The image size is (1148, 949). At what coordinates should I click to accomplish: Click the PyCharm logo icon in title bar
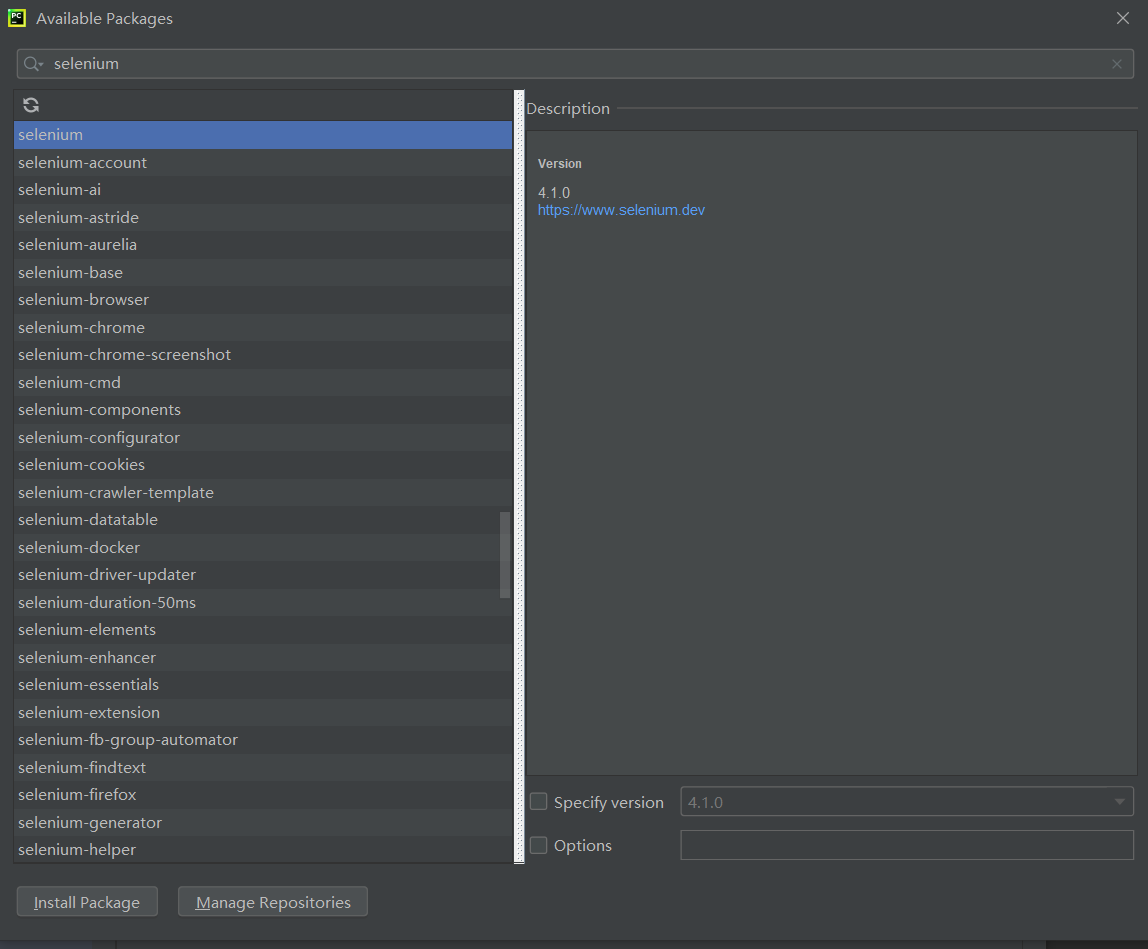(17, 18)
